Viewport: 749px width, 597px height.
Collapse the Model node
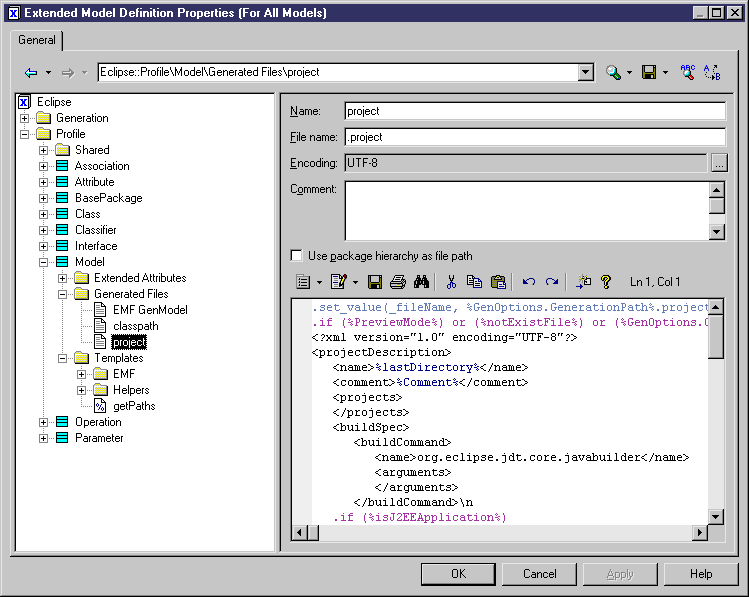coord(43,262)
